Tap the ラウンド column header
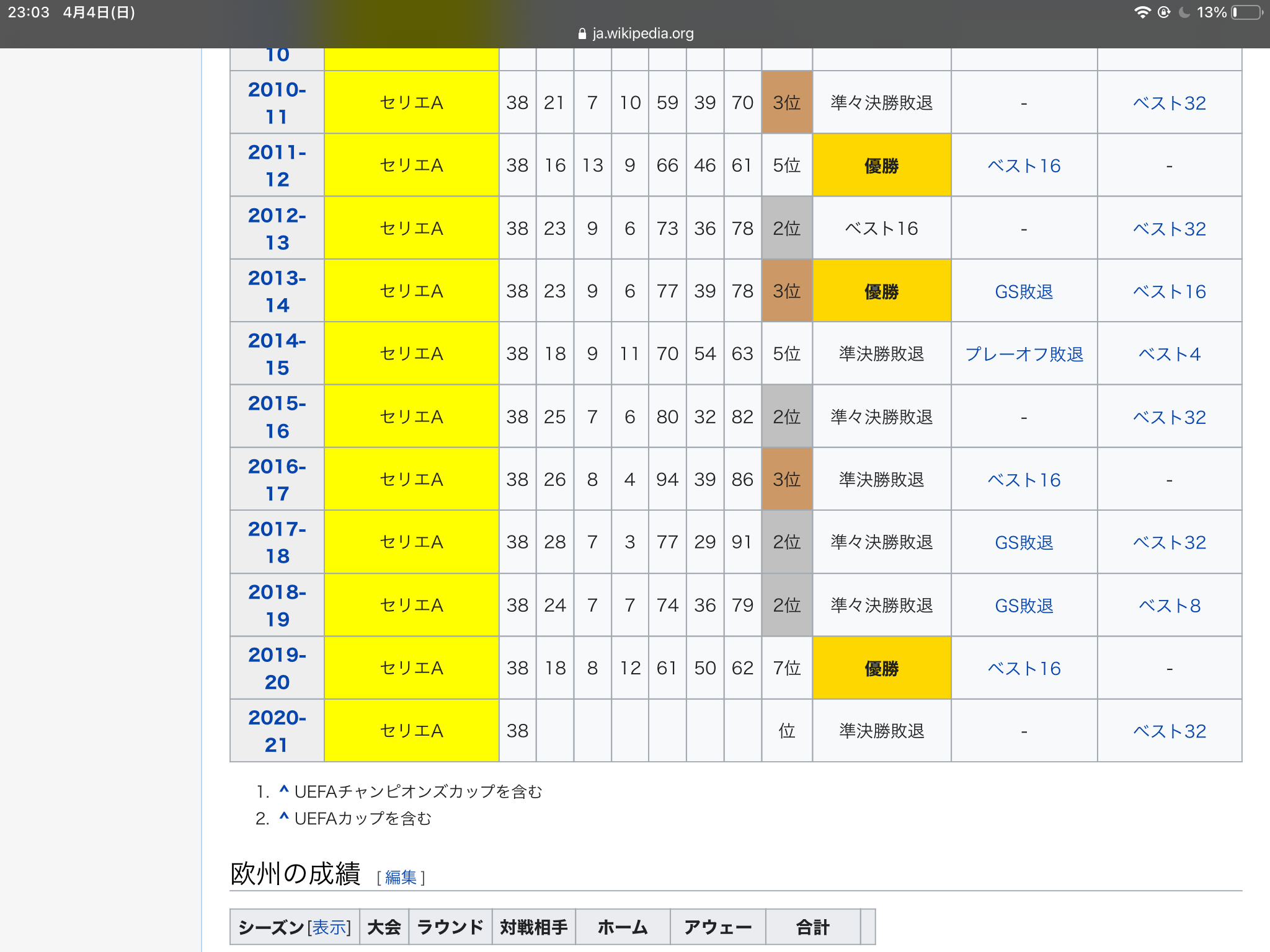Screen dimensions: 1270x952 [450, 927]
